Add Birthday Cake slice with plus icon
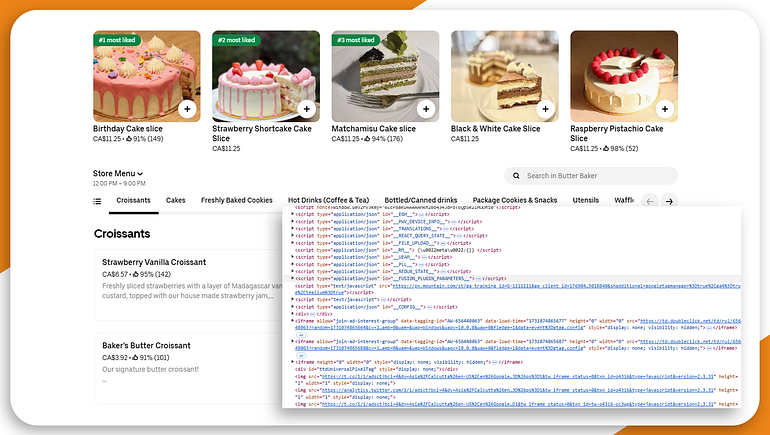The width and height of the screenshot is (770, 435). tap(187, 109)
